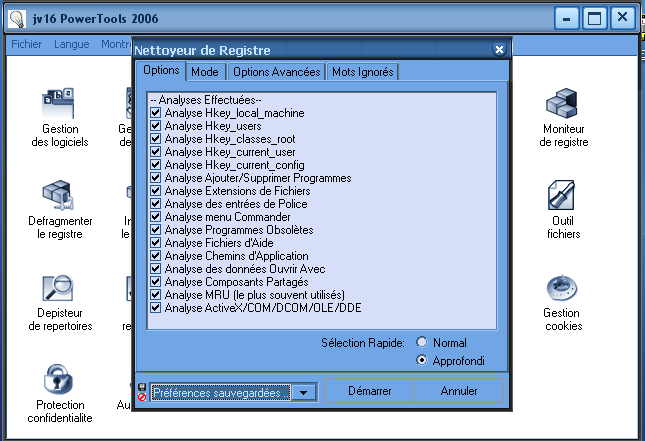Viewport: 645px width, 441px height.
Task: Launch the Outil fichiers icon
Action: [x=564, y=195]
